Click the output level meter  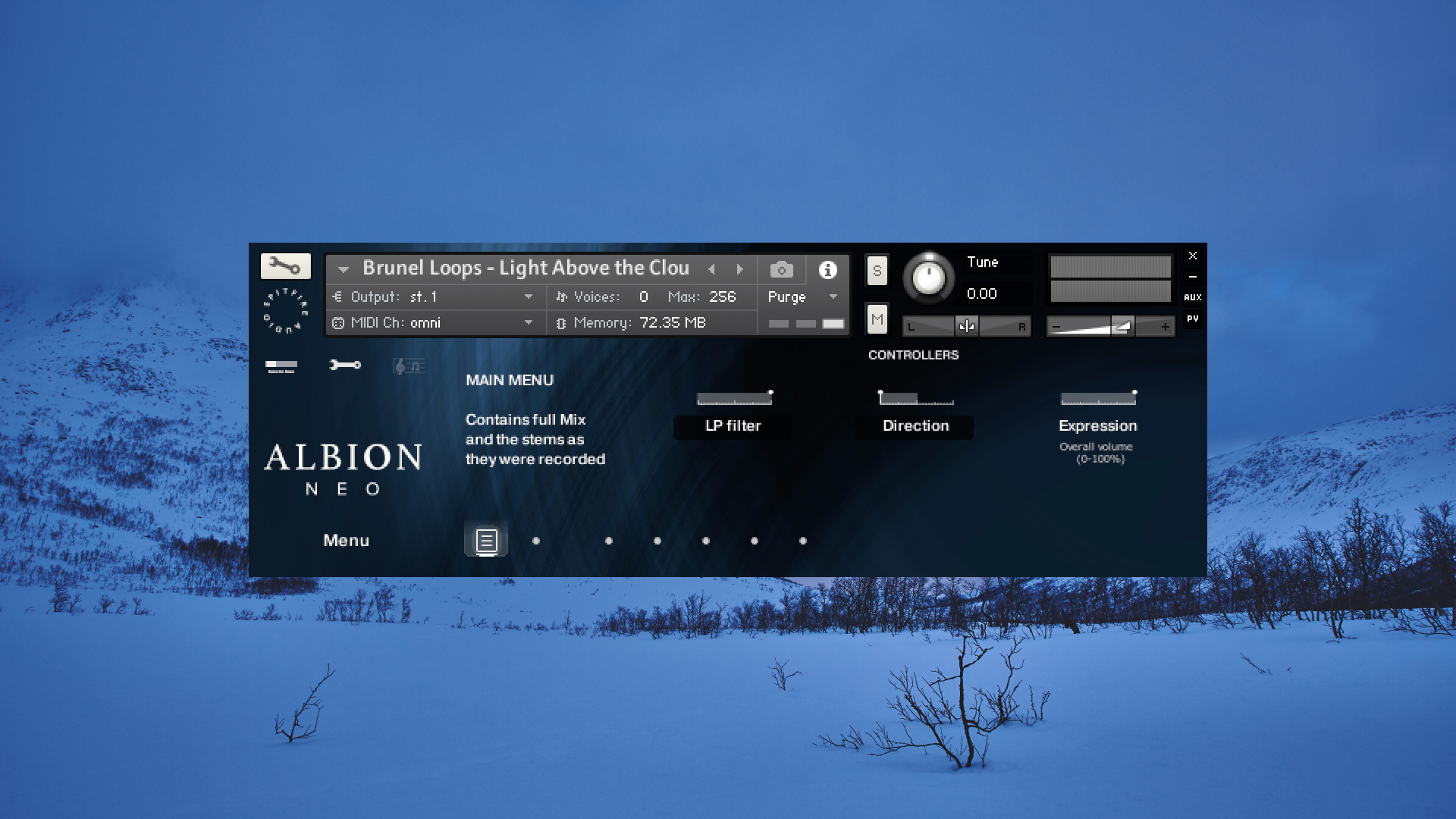(x=1110, y=278)
